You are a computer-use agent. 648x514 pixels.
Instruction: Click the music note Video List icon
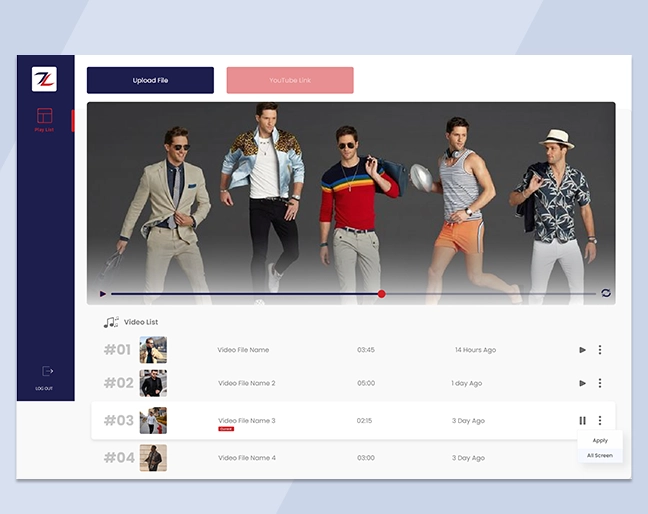click(110, 322)
